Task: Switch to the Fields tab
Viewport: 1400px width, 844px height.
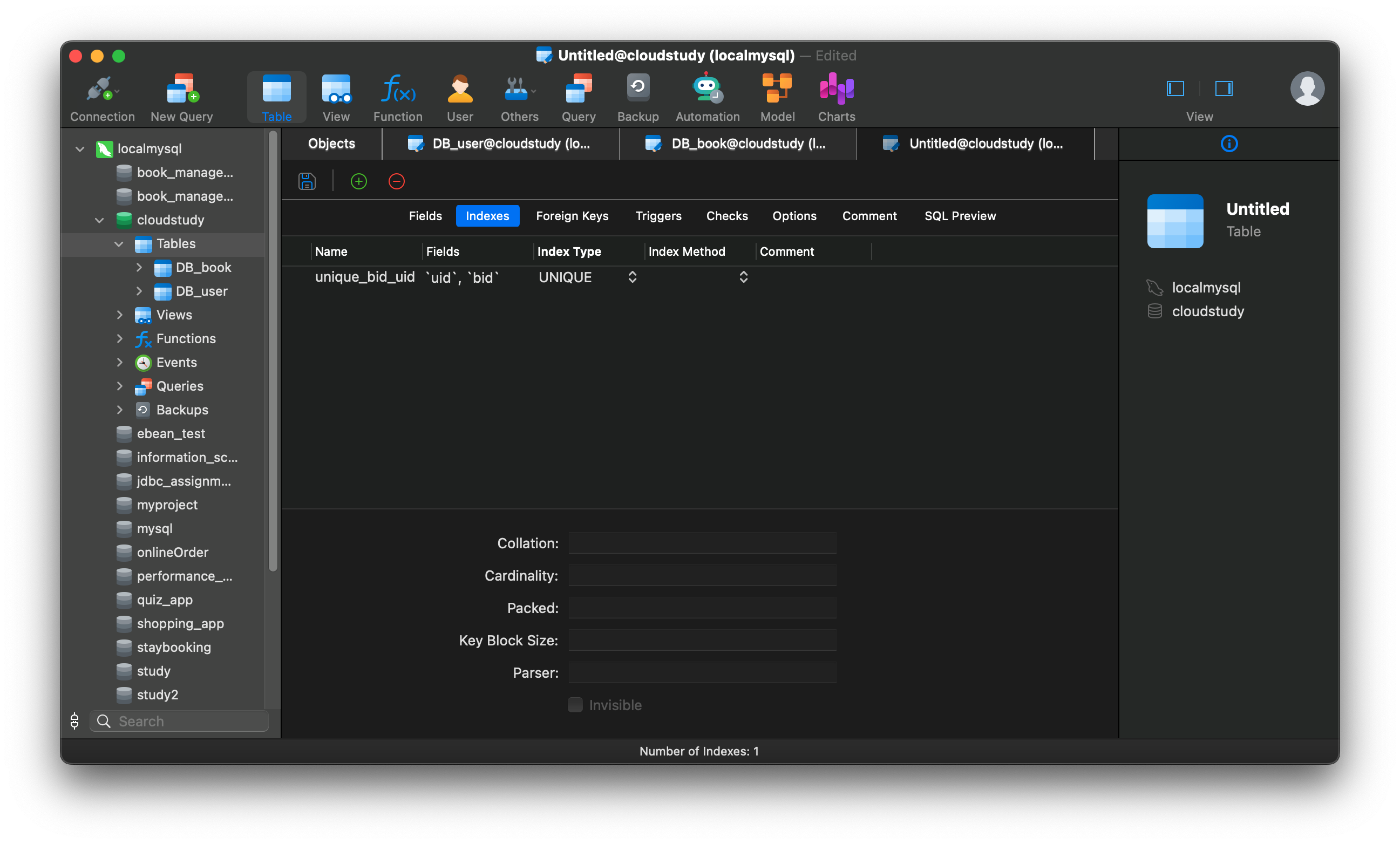Action: click(425, 216)
